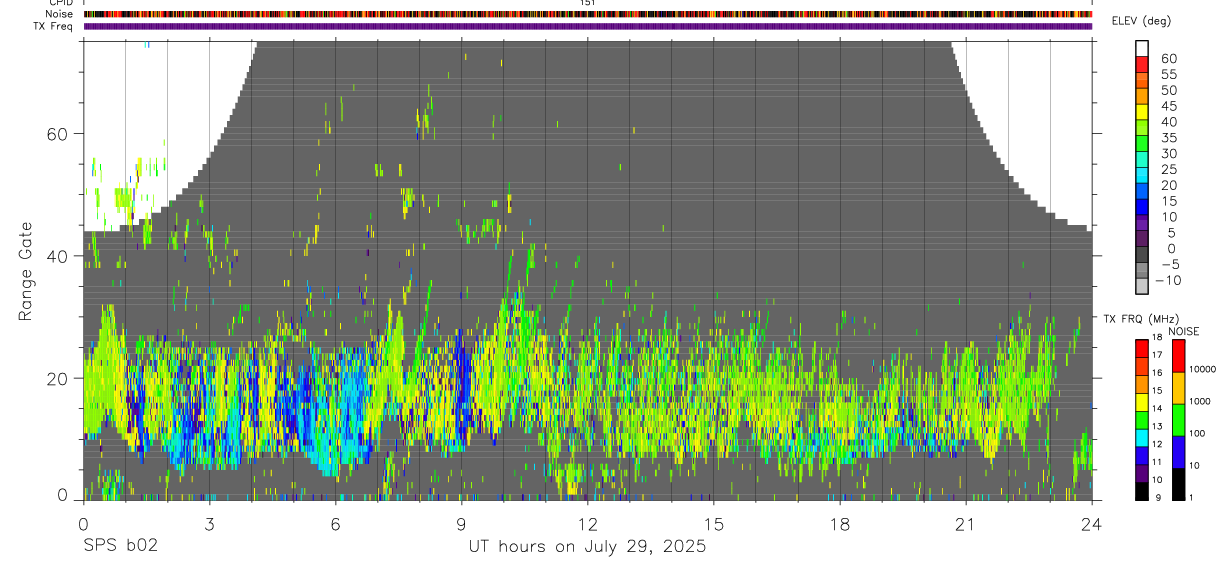Select the '12' tick on the UT hours axis
Screen dimensions: 1228x567
(x=588, y=523)
